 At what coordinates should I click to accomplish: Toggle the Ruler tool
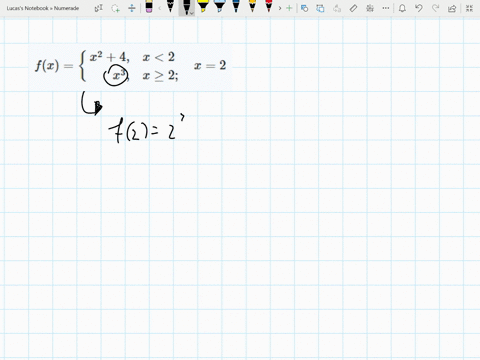(353, 8)
